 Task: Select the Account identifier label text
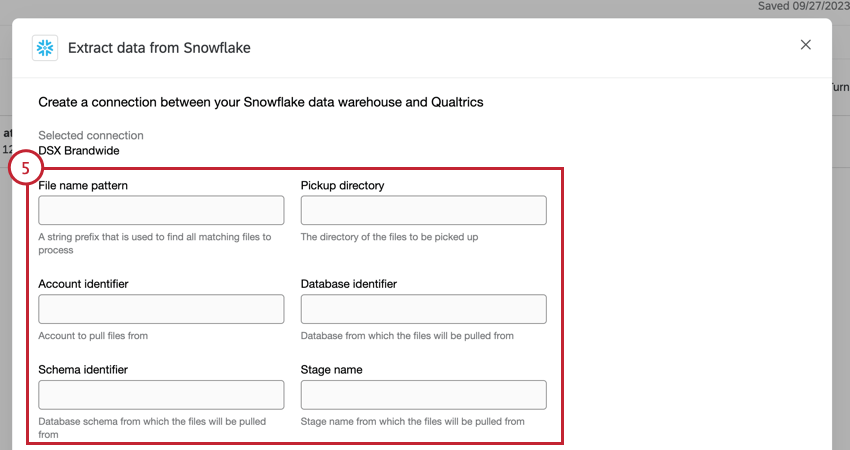pos(83,284)
